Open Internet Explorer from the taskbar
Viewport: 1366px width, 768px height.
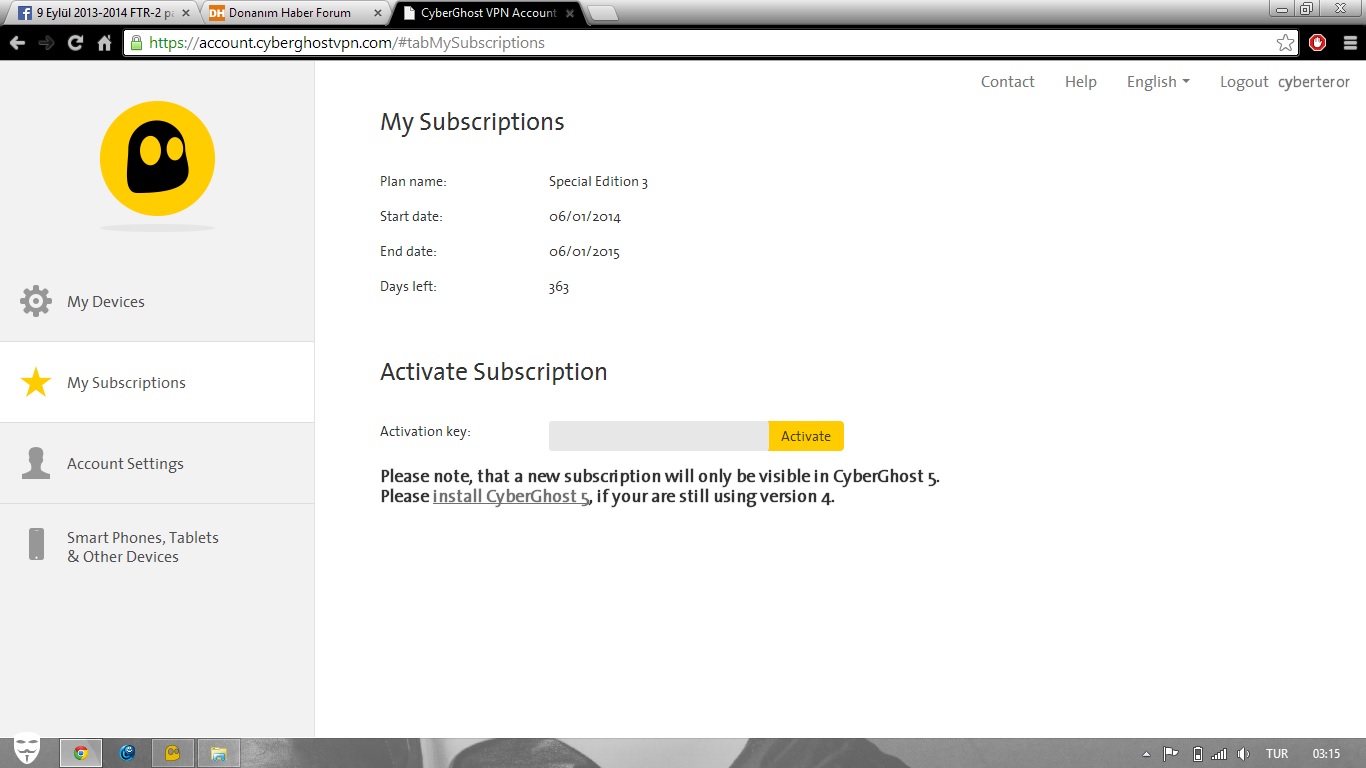pyautogui.click(x=127, y=753)
